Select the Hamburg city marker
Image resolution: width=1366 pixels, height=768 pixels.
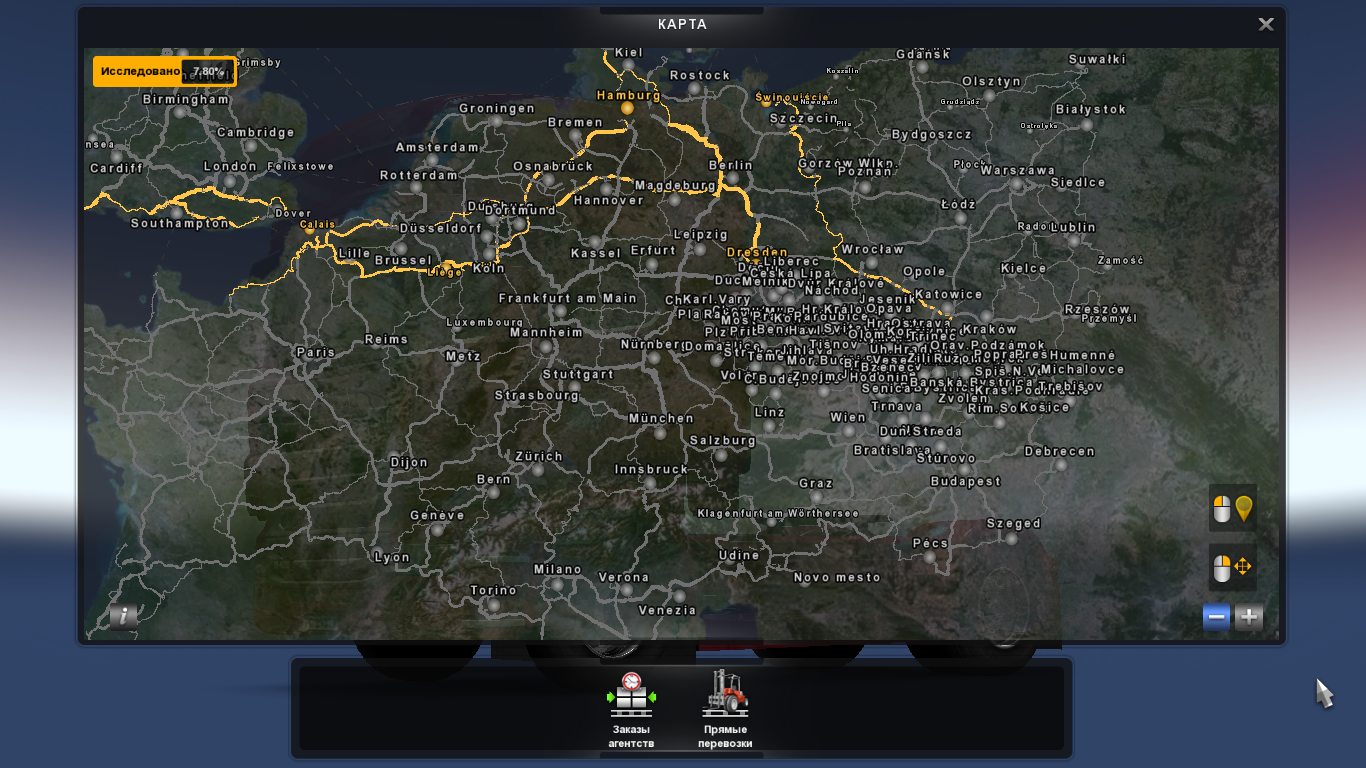click(627, 108)
